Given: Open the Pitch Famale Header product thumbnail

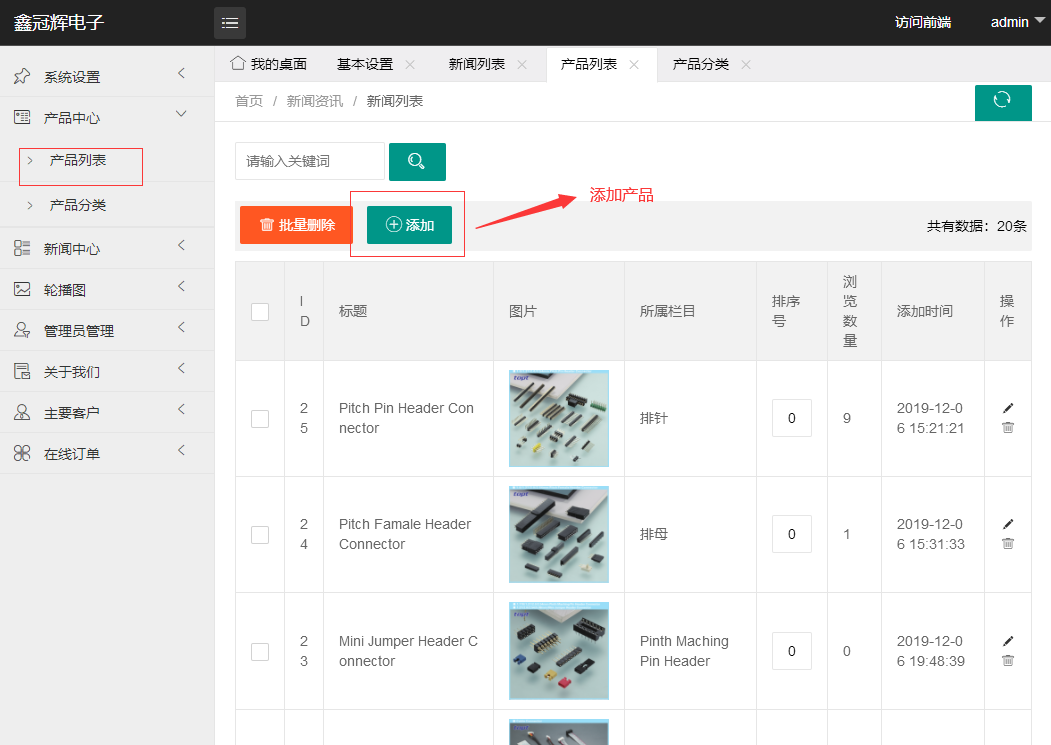Looking at the screenshot, I should click(558, 534).
